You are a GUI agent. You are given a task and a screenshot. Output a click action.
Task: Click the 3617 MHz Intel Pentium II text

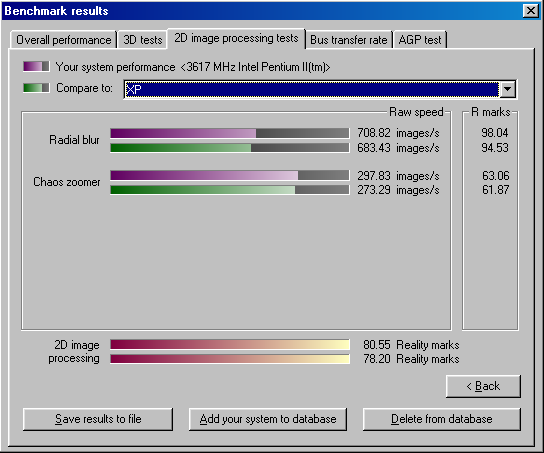tap(255, 67)
